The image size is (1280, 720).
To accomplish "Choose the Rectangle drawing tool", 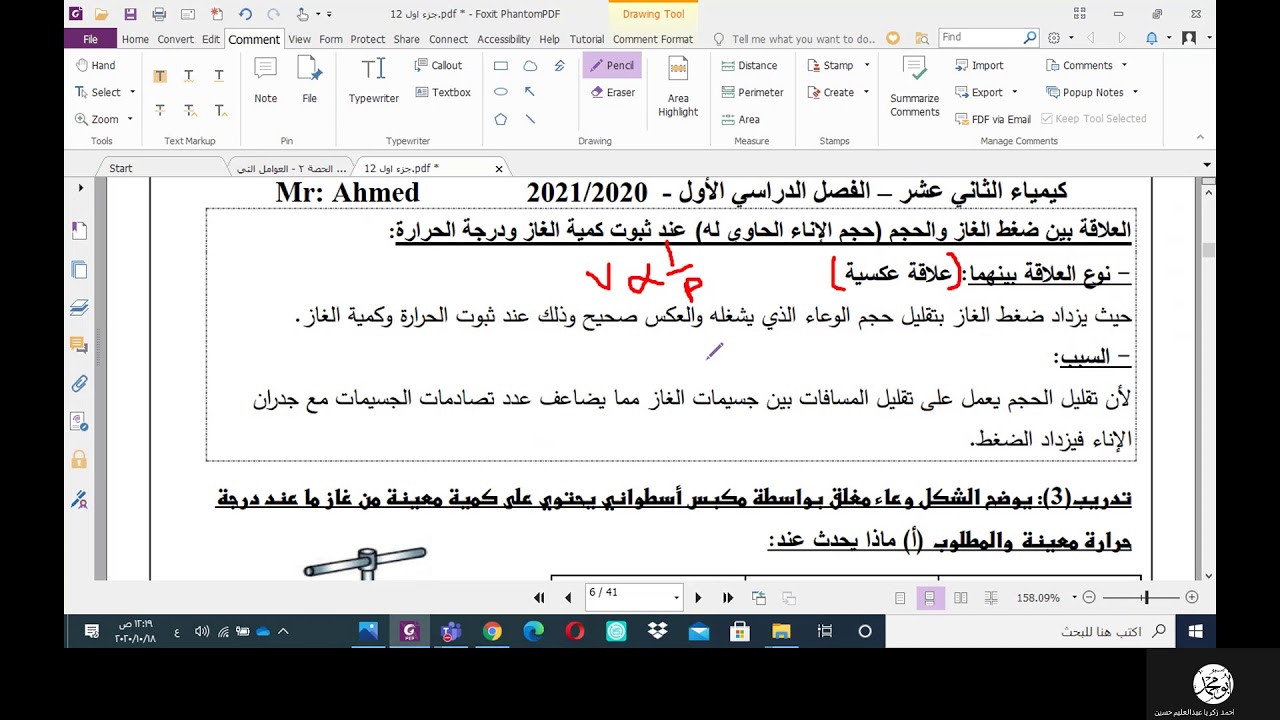I will (x=500, y=66).
